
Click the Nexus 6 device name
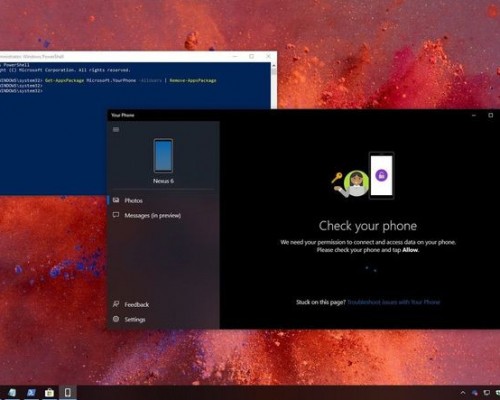coord(163,181)
